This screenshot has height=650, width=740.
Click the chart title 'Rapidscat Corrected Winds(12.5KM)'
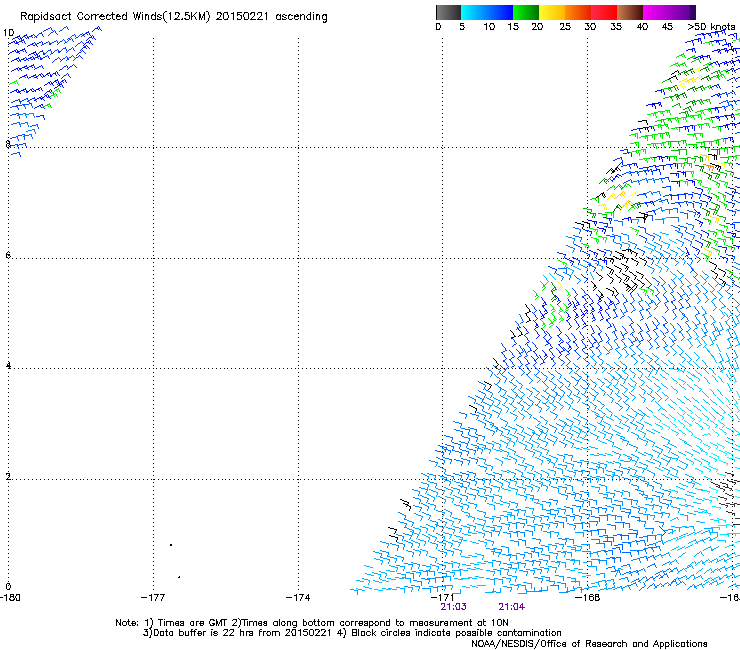coord(115,16)
